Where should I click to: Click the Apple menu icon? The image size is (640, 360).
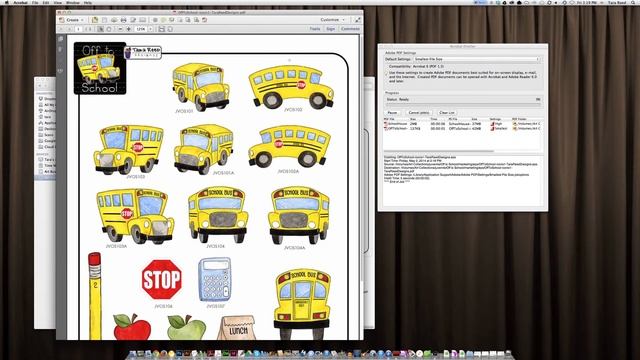[x=6, y=2]
